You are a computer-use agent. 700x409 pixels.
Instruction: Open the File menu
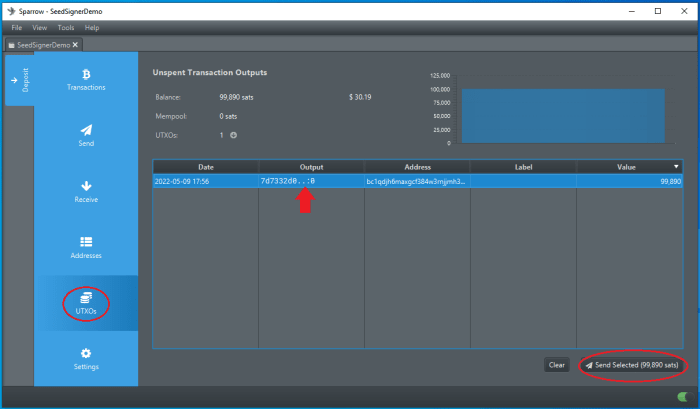(17, 28)
